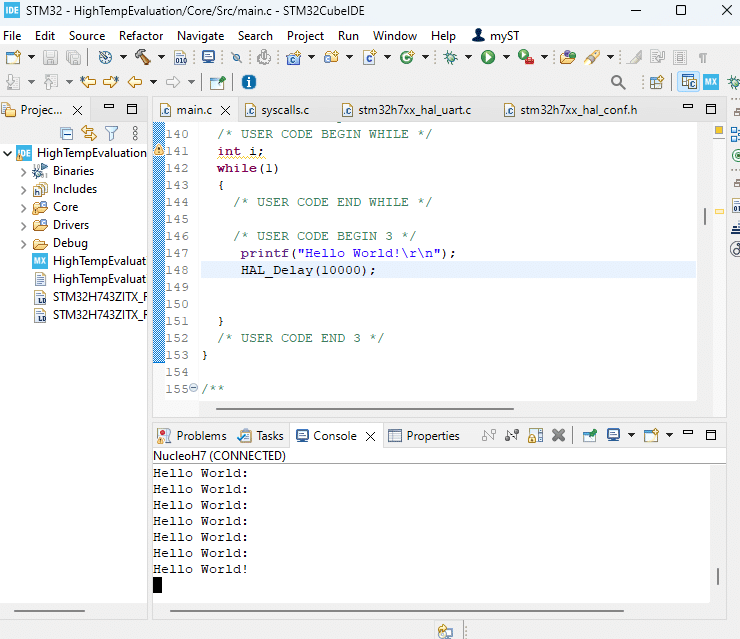Screen dimensions: 740x639
Task: Click the green Run button
Action: (488, 57)
